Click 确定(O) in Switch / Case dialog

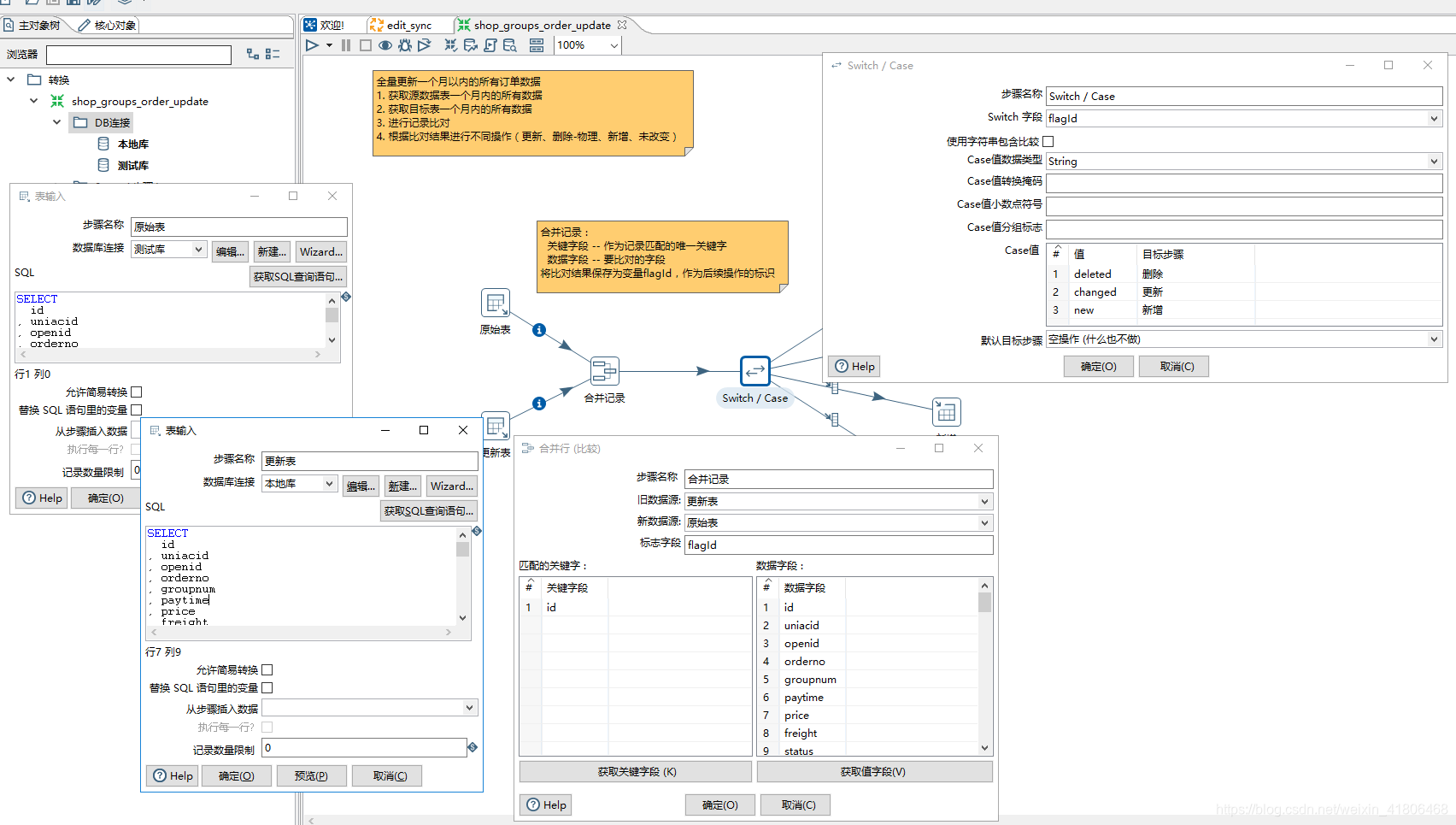1099,367
